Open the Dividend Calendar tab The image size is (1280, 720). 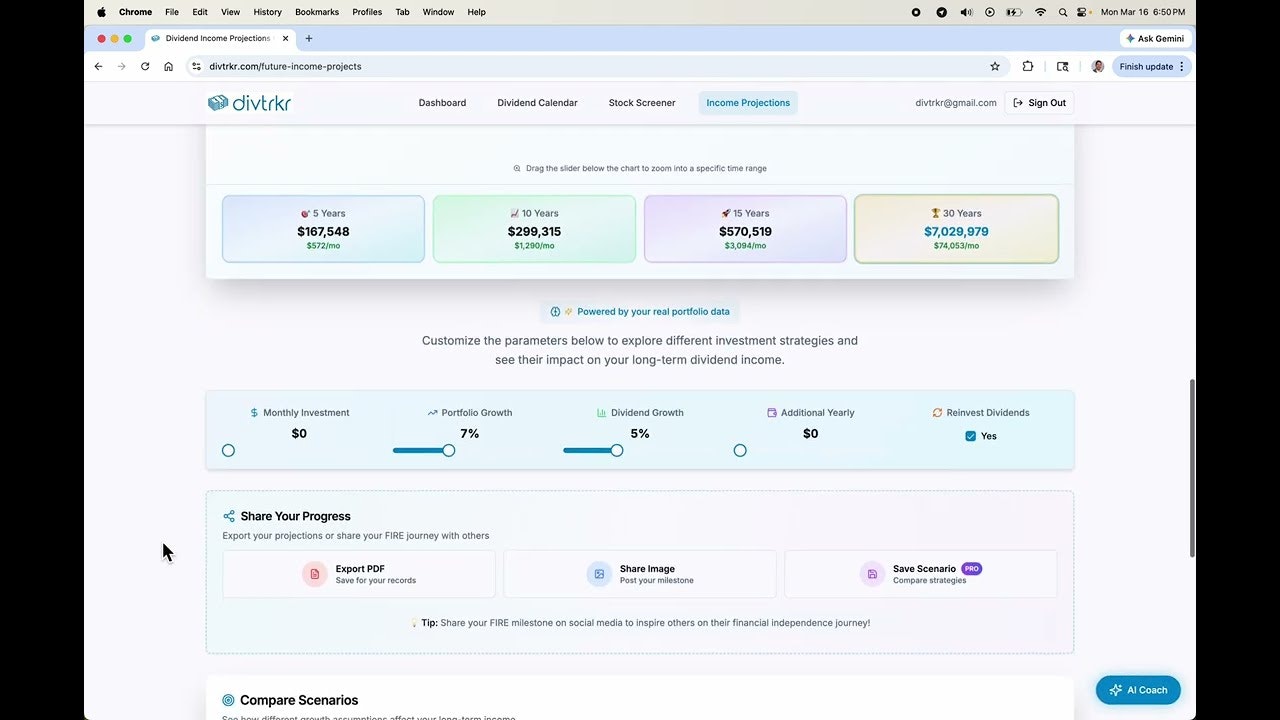[x=537, y=103]
